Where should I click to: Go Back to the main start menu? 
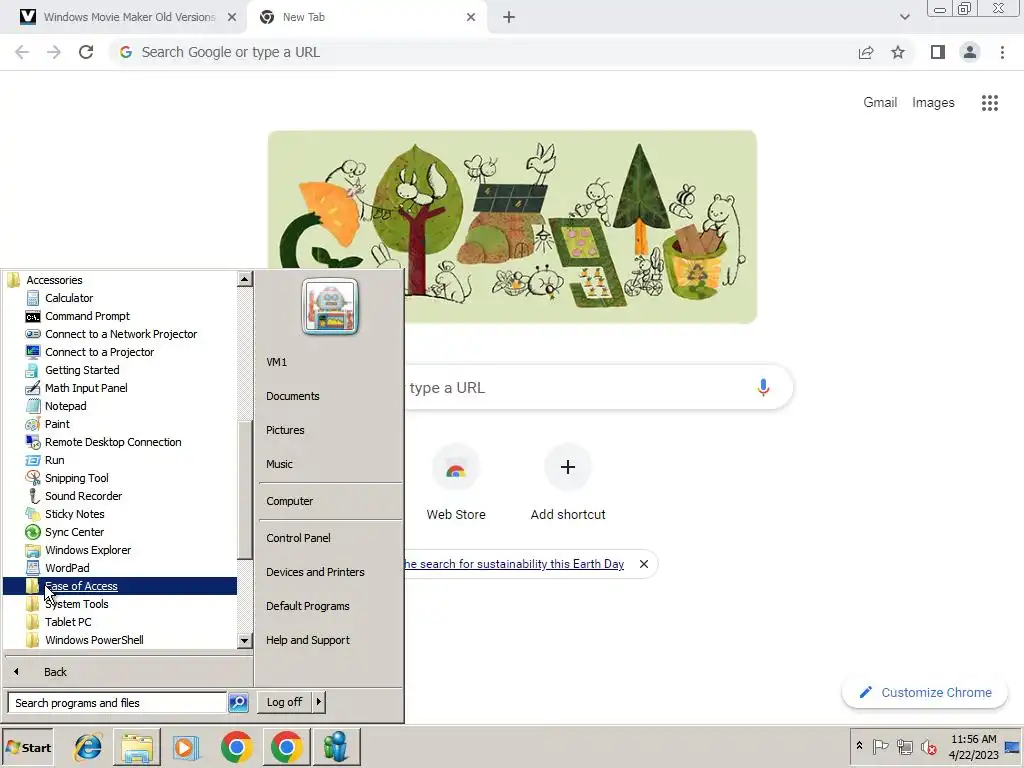(55, 672)
